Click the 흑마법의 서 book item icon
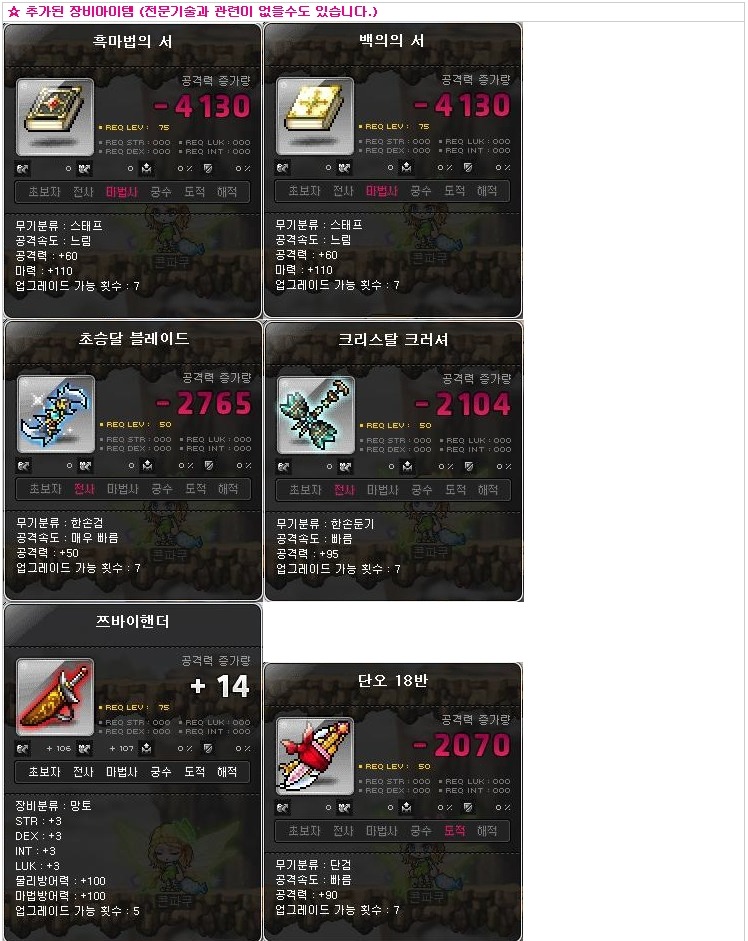 point(55,116)
